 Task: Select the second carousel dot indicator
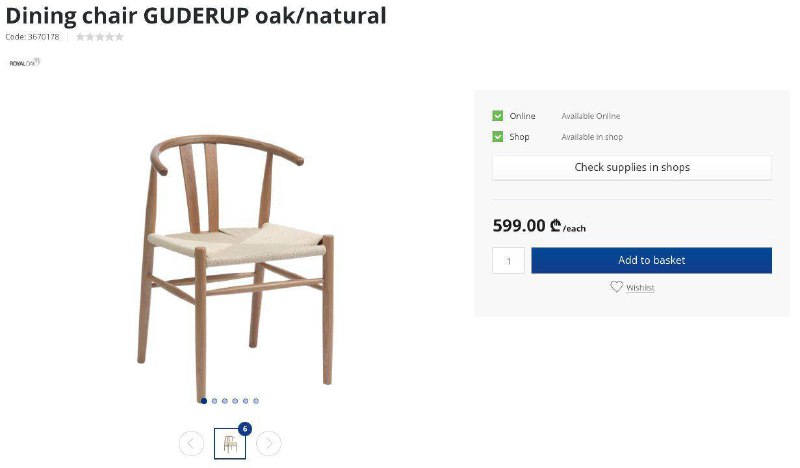[214, 401]
